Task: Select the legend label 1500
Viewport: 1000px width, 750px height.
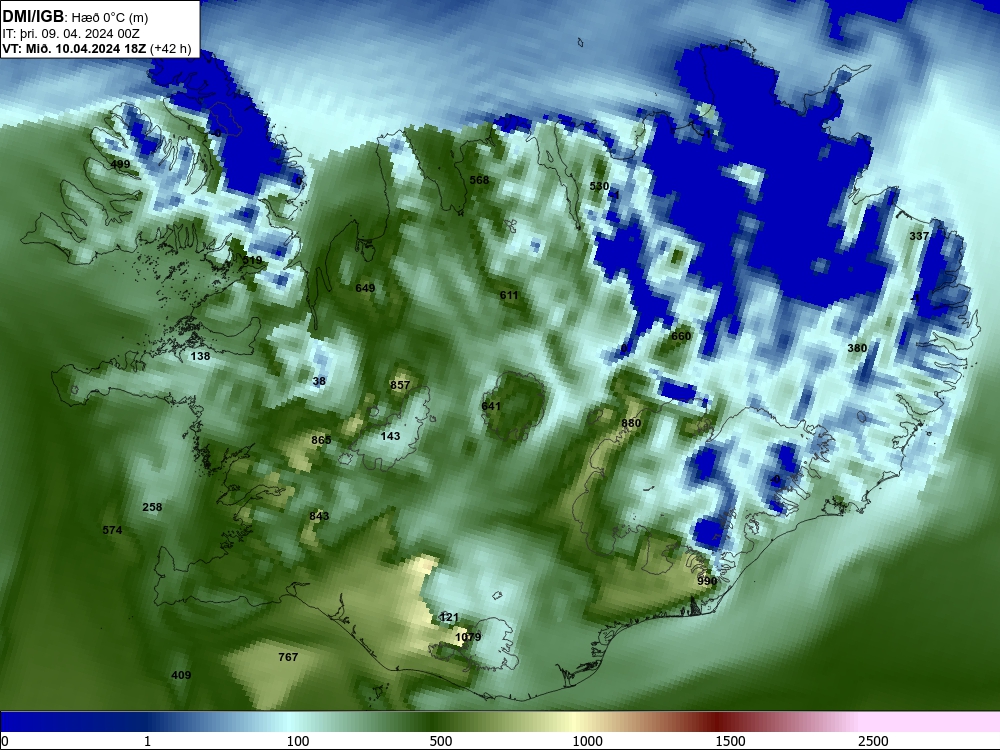Action: 730,741
